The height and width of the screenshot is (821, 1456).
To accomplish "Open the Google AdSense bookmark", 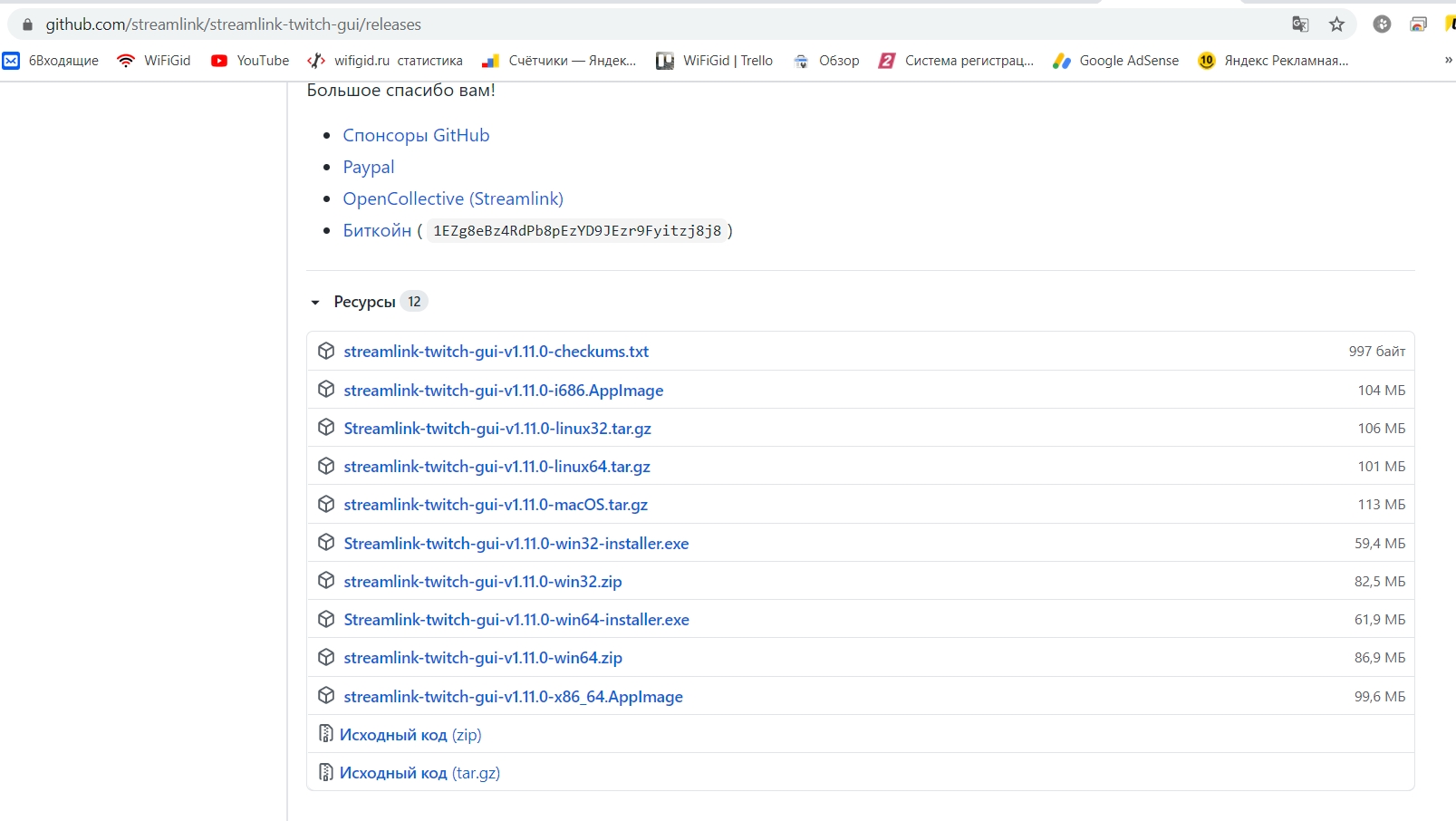I will 1116,61.
